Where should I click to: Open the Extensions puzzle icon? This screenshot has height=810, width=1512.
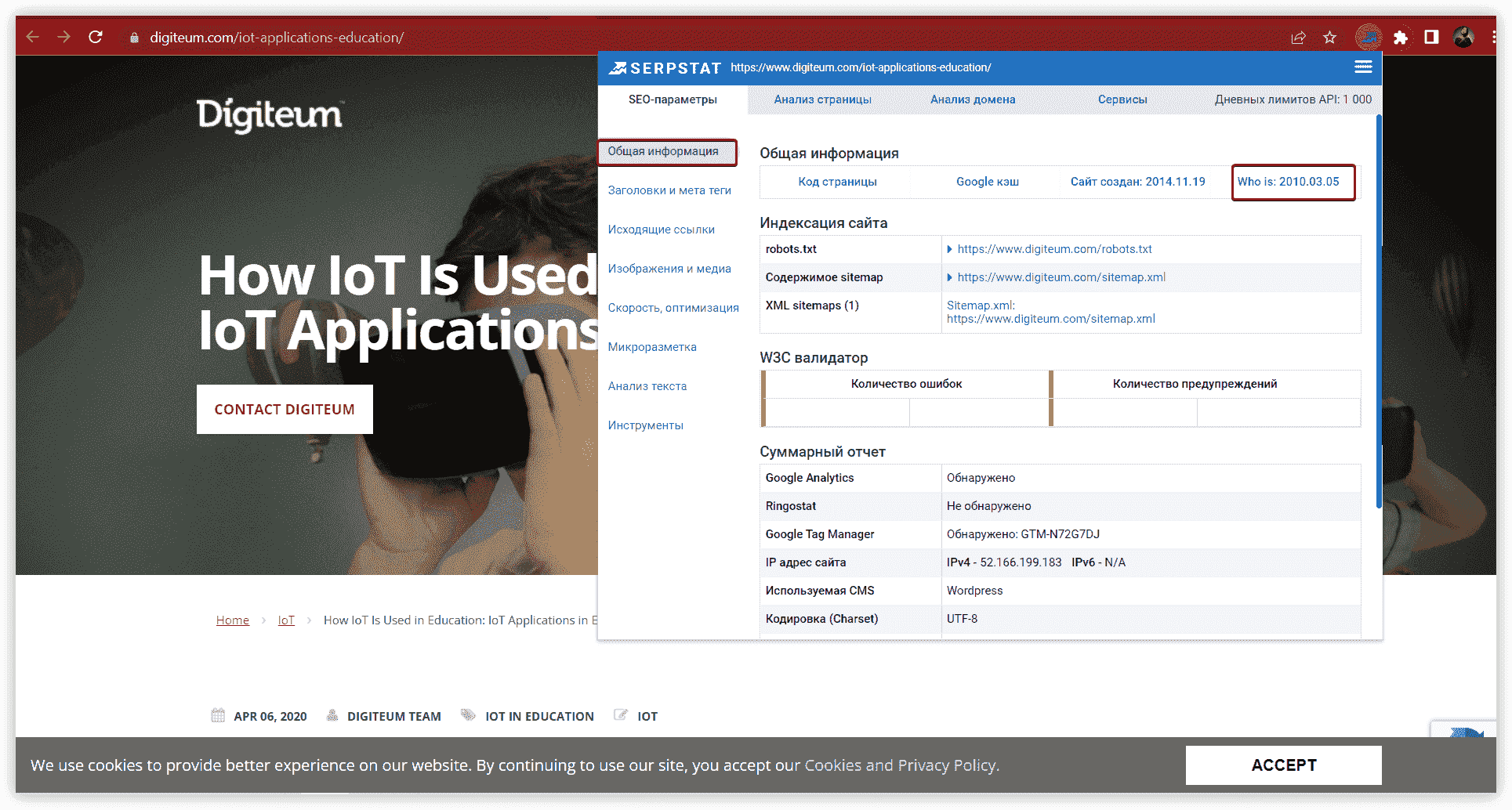point(1401,38)
